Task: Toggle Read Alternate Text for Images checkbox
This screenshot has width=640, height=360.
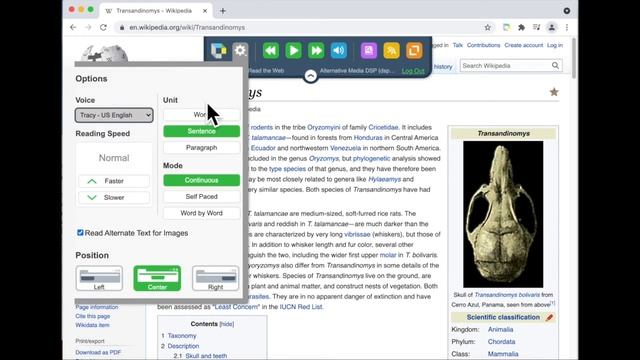Action: point(80,233)
